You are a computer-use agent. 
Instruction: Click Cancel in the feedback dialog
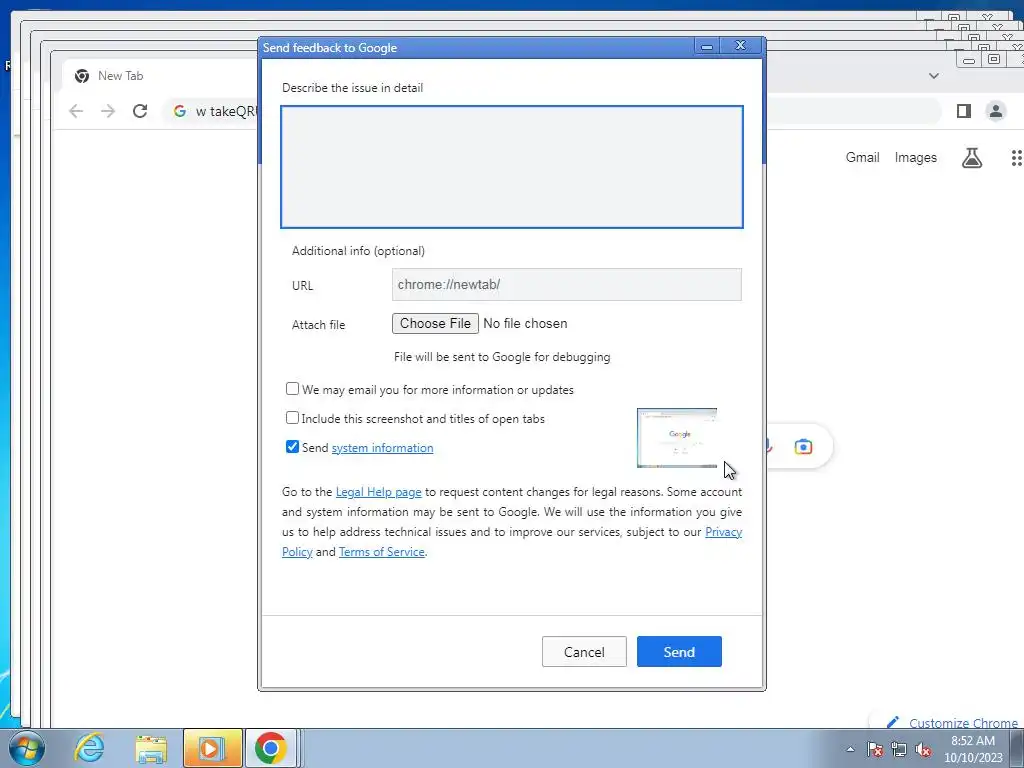click(x=584, y=652)
